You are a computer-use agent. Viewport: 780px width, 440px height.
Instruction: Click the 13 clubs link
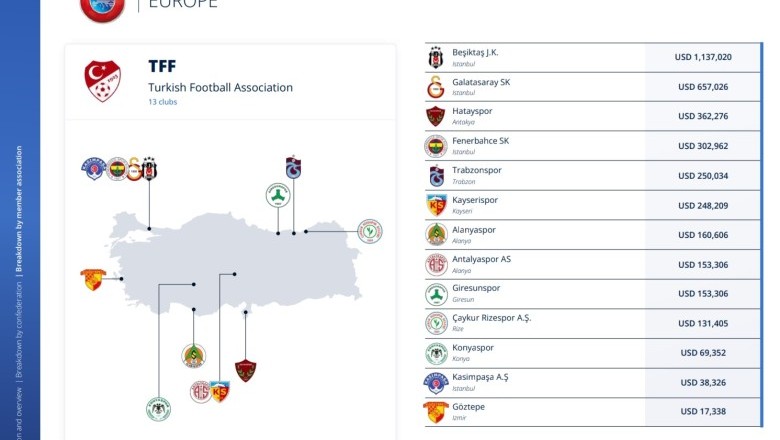[163, 102]
